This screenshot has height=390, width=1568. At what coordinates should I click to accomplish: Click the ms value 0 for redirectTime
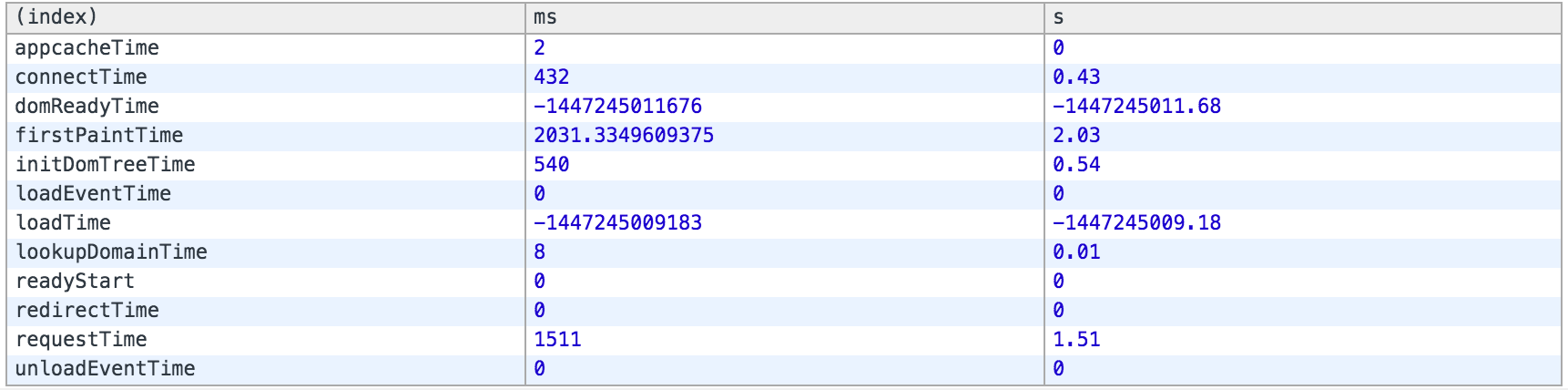[x=540, y=311]
